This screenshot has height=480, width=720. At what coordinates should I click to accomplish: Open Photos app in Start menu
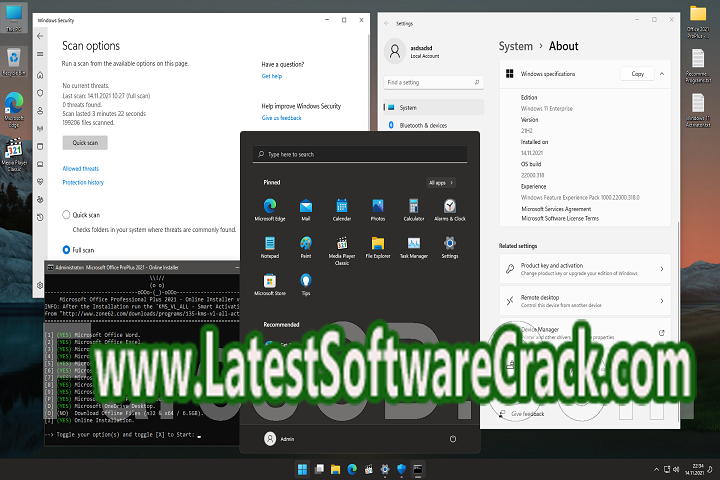point(378,206)
